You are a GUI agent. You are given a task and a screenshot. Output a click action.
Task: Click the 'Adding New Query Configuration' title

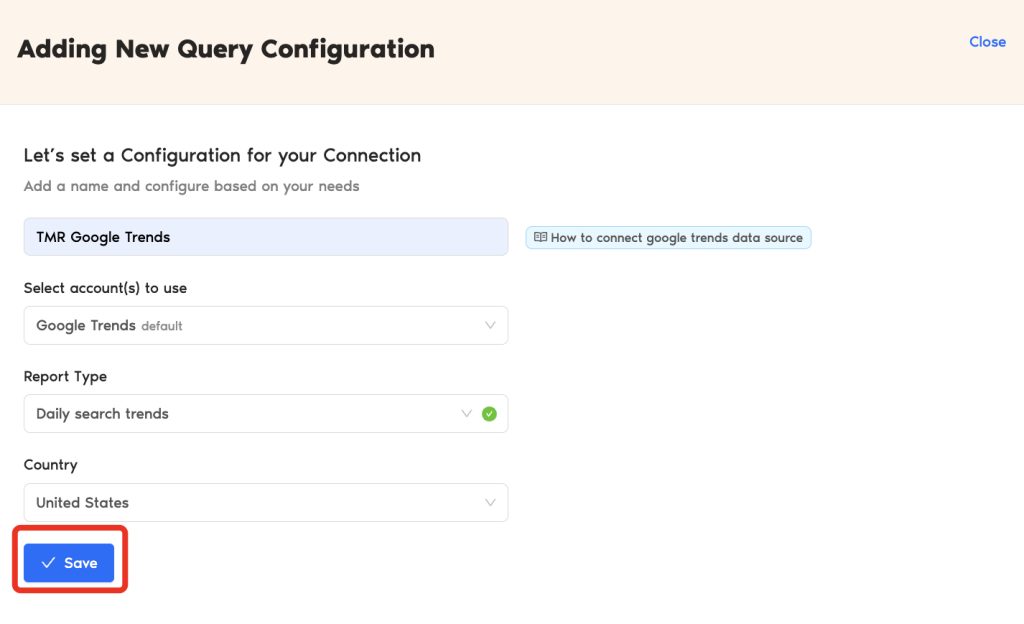pos(226,49)
